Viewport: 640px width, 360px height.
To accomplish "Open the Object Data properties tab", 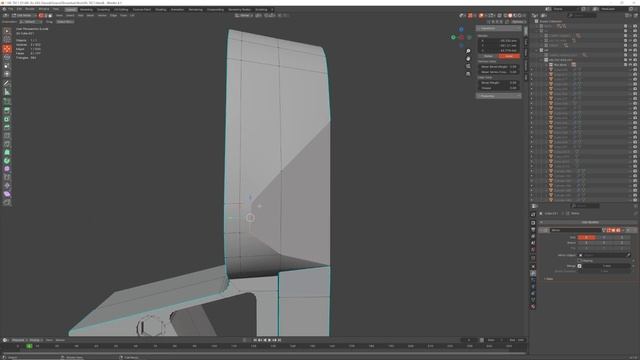I will 533,300.
